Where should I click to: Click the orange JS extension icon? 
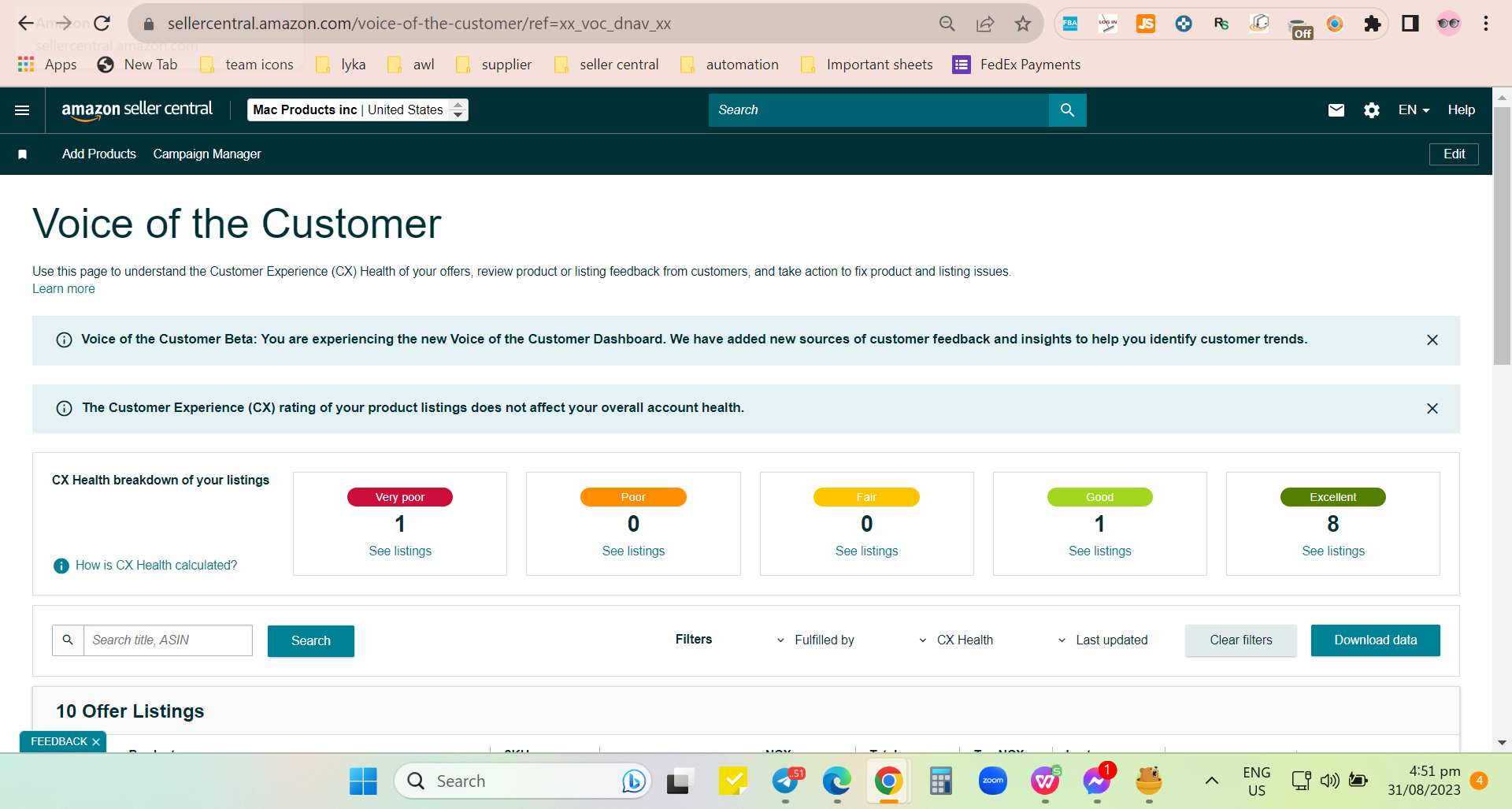pos(1146,24)
